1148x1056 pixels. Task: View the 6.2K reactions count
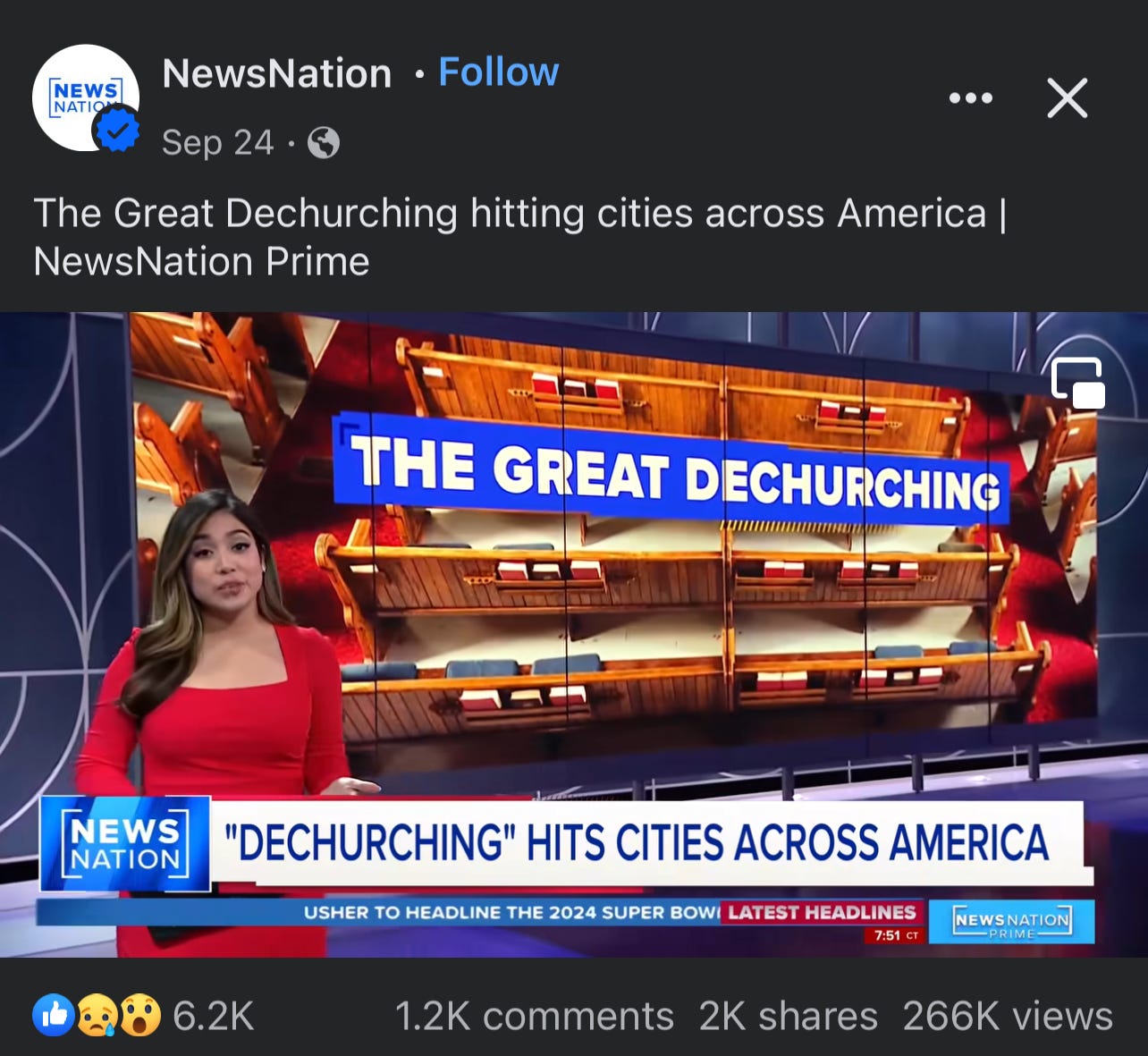coord(213,1017)
